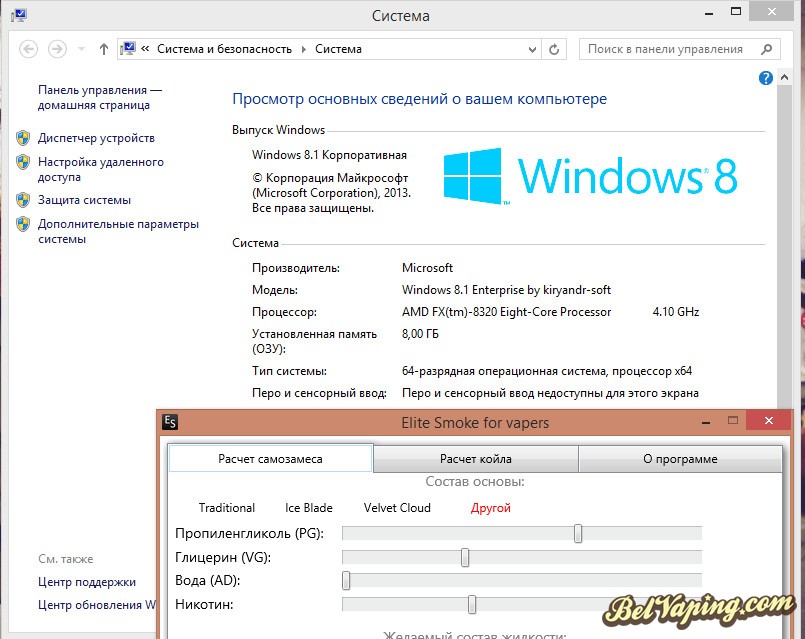The width and height of the screenshot is (805, 639).
Task: Click the Никотин slider handle
Action: [472, 605]
